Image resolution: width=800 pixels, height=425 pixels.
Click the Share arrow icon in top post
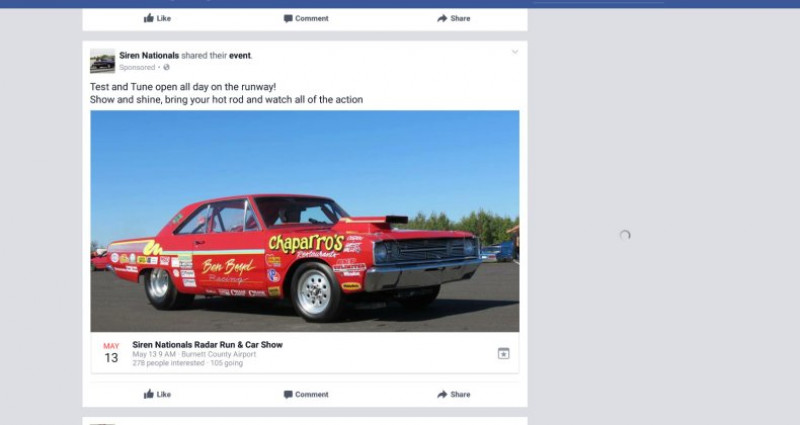442,18
